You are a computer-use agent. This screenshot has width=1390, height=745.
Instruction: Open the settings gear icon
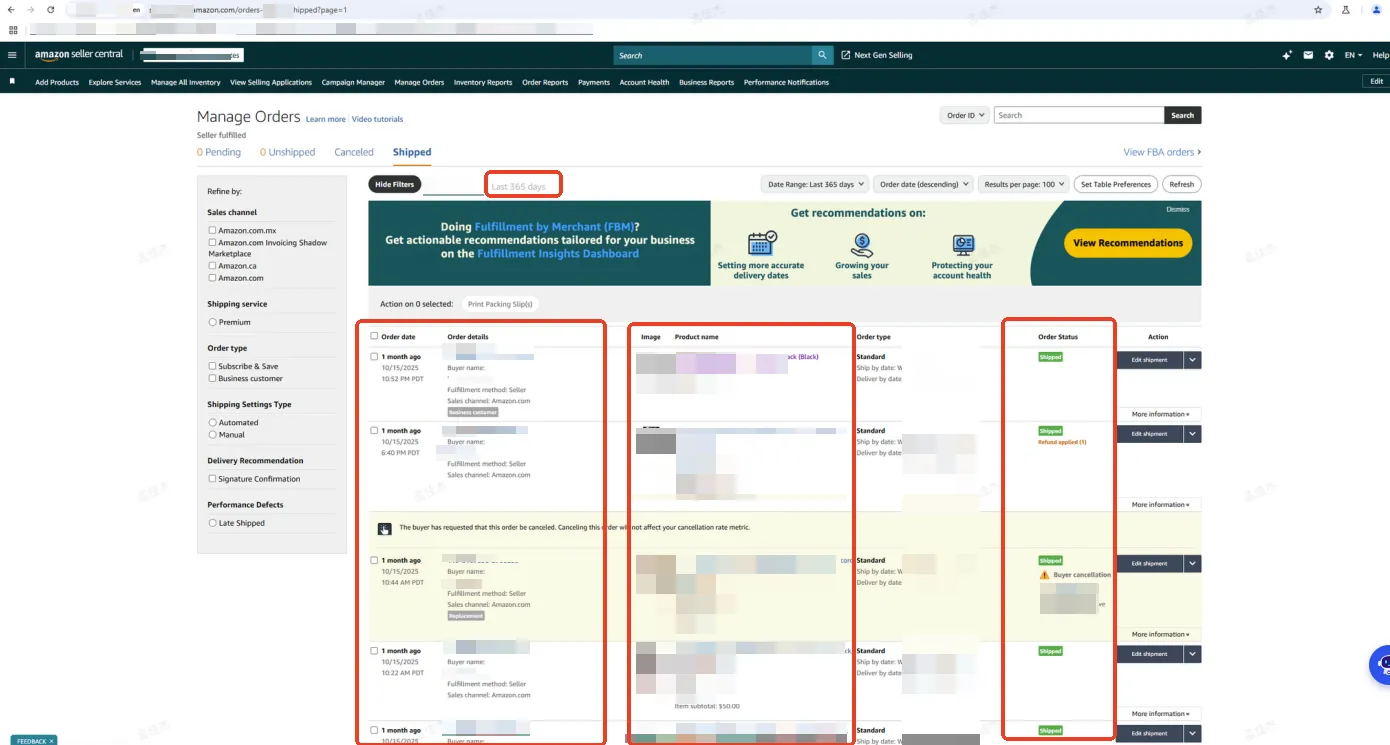pyautogui.click(x=1329, y=55)
